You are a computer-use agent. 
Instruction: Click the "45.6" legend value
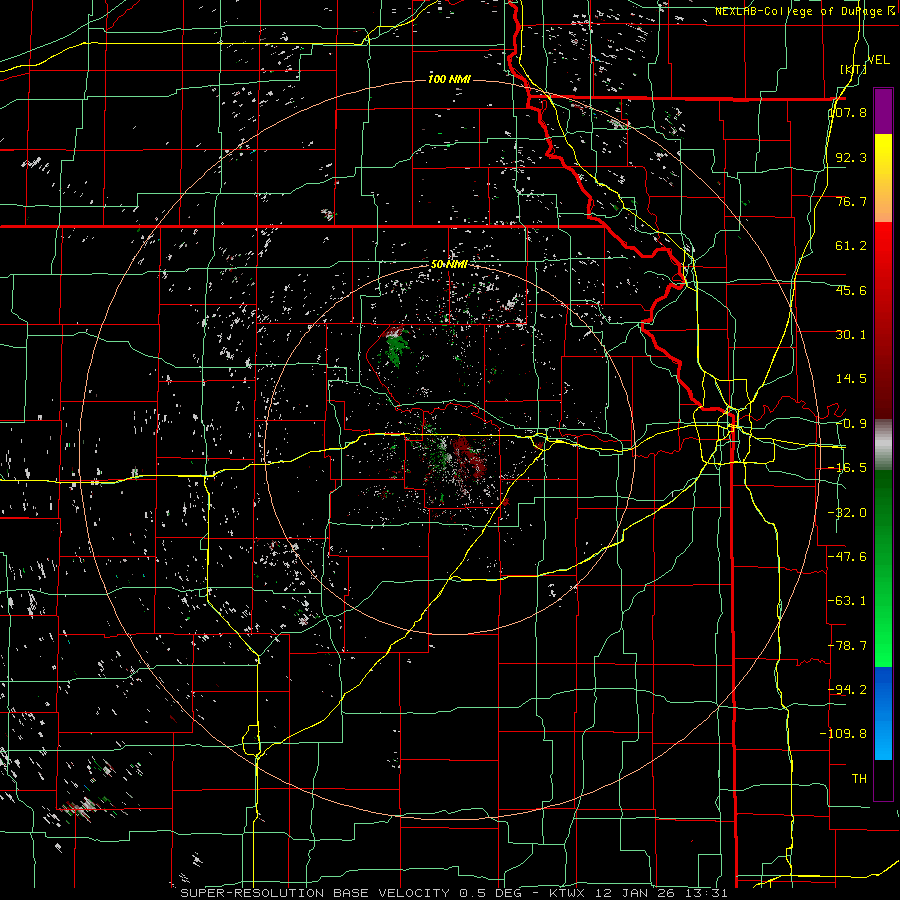851,290
